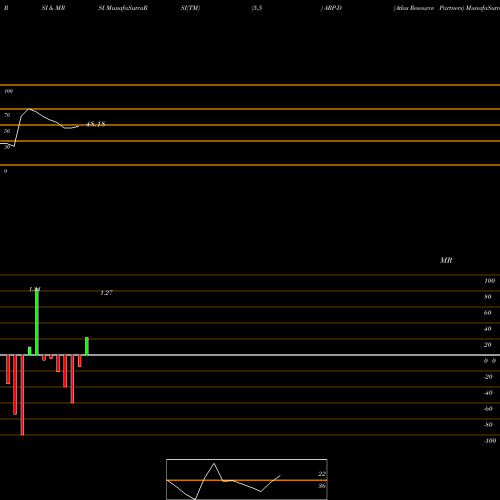This screenshot has height=500, width=500.
Task: Click the 80 label on MR axis
Action: 487,297
